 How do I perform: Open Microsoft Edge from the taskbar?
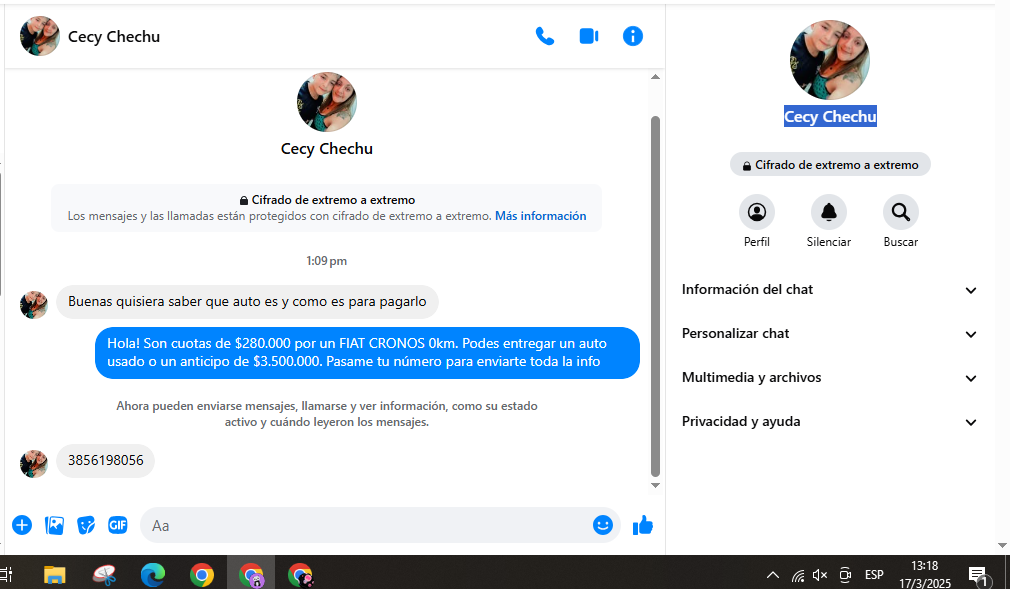[x=153, y=575]
